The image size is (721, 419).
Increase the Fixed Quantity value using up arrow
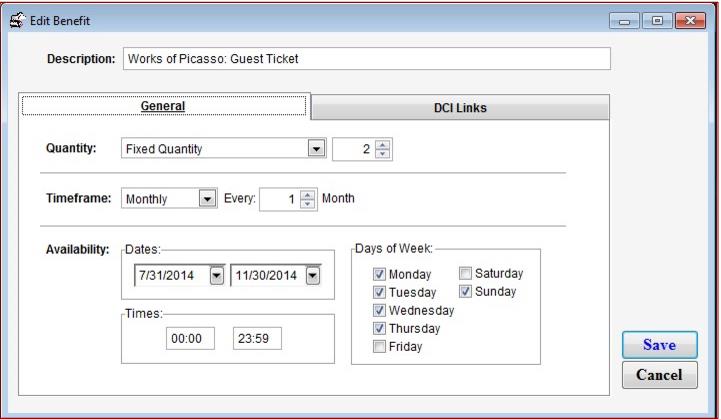pos(384,144)
